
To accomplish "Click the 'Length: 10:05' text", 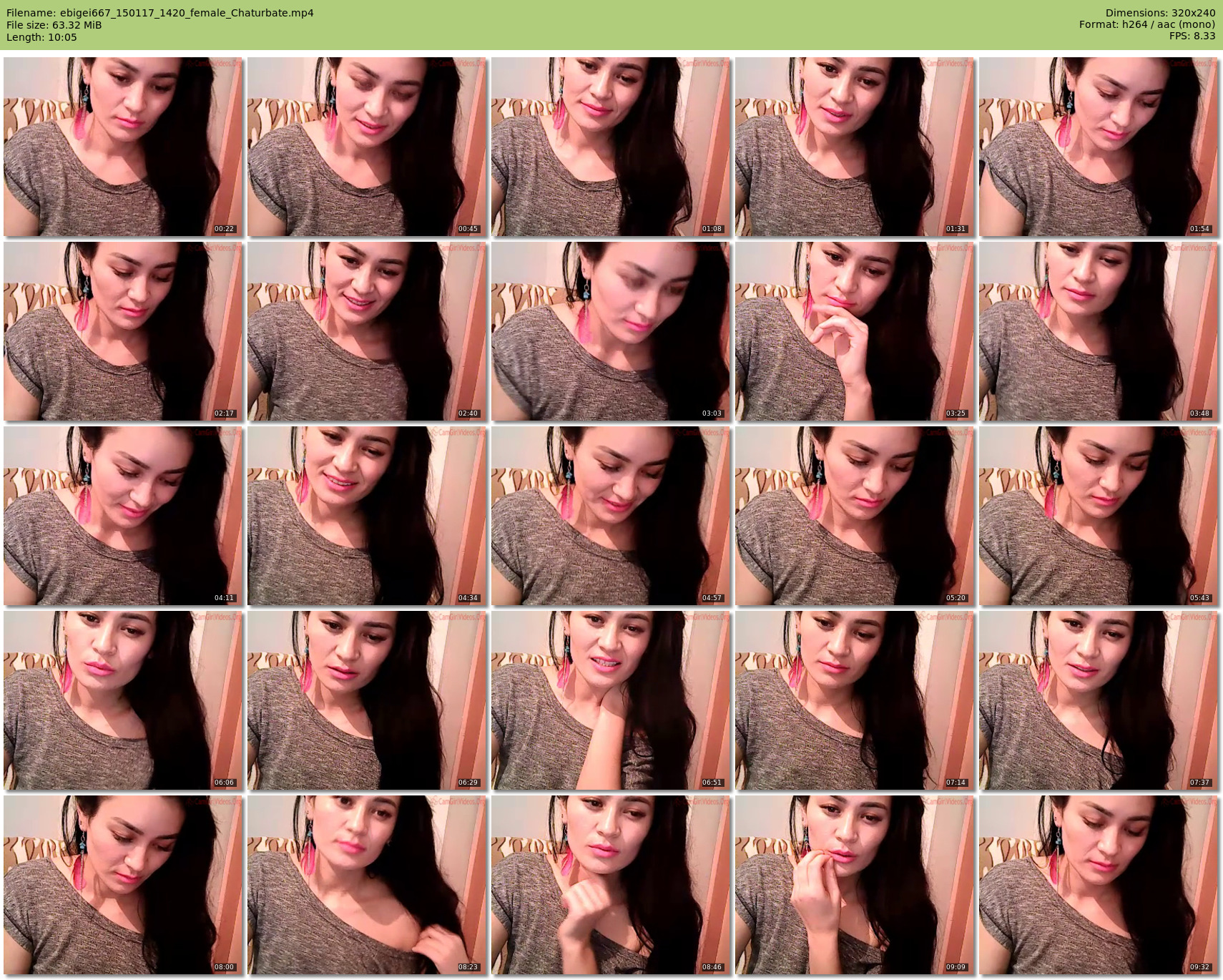I will tap(41, 37).
